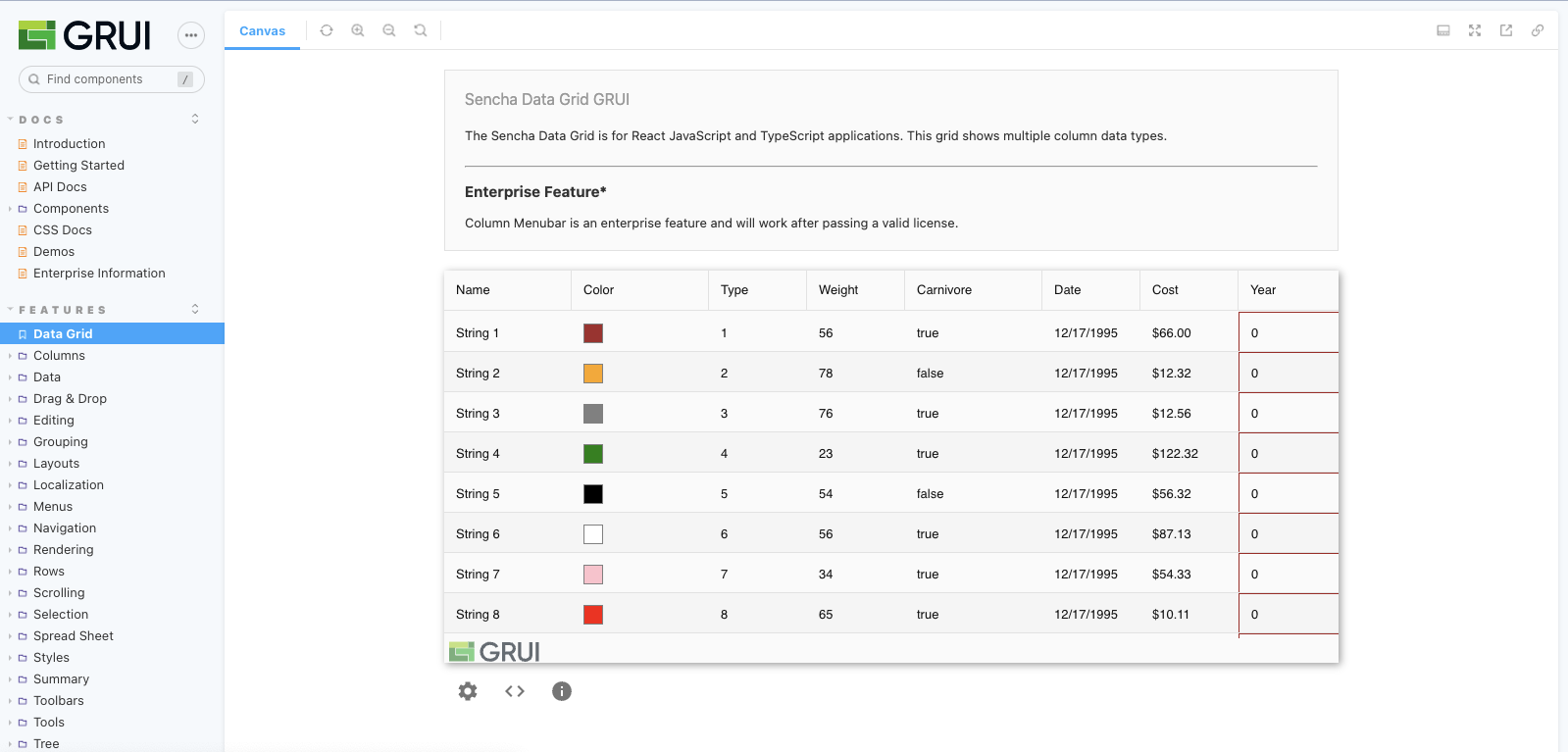Show source code via angle-brackets icon

515,691
